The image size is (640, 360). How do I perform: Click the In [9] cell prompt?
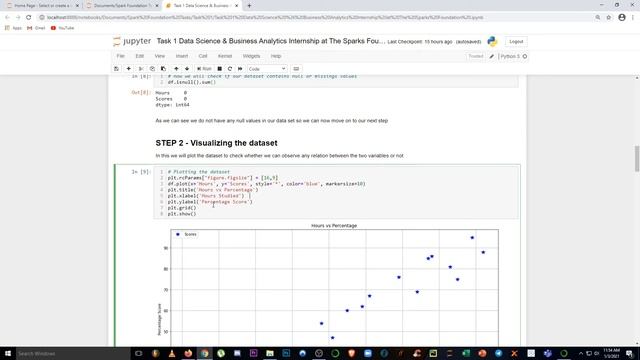click(141, 172)
